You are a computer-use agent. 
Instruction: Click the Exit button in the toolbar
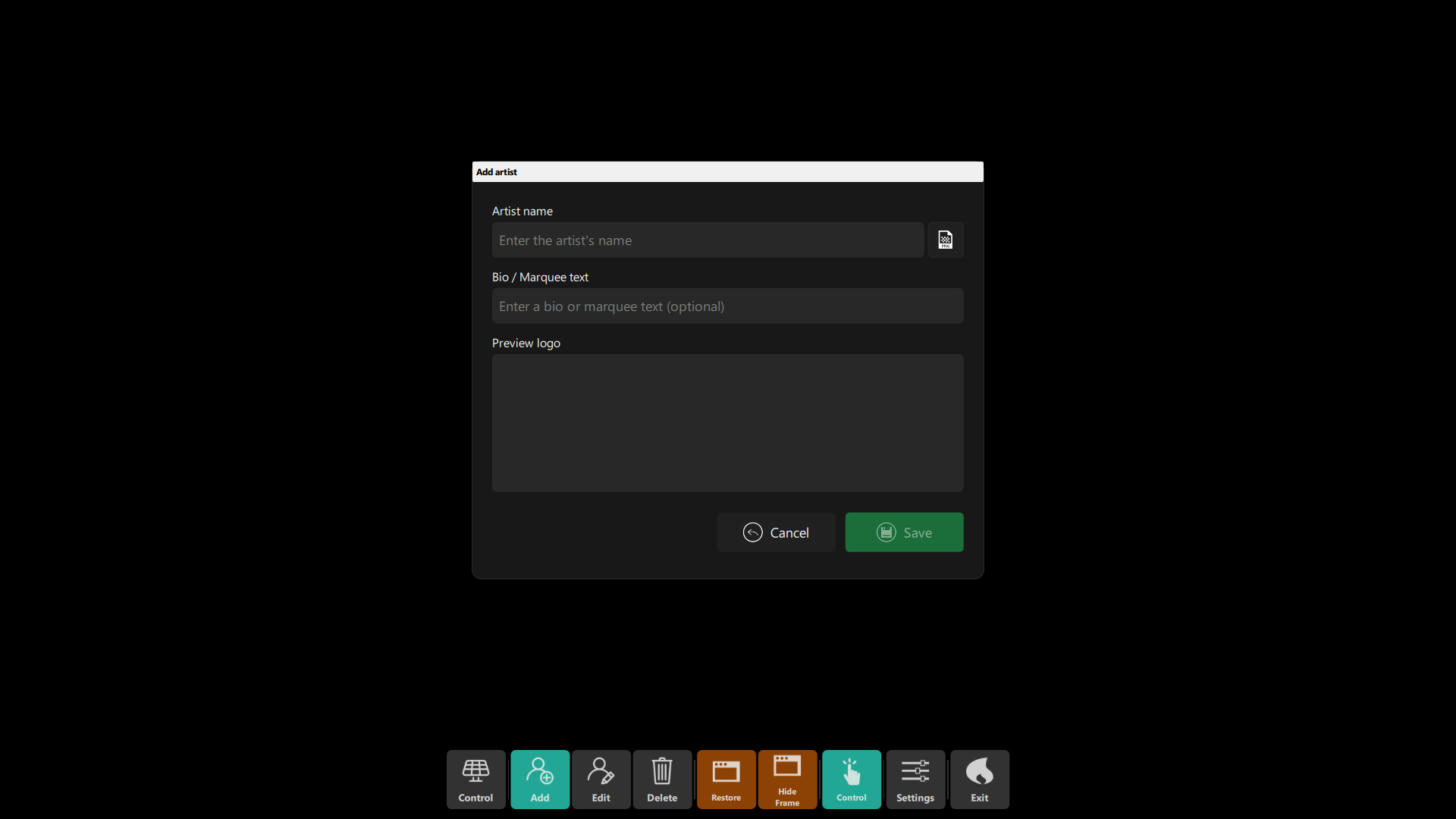[x=979, y=779]
